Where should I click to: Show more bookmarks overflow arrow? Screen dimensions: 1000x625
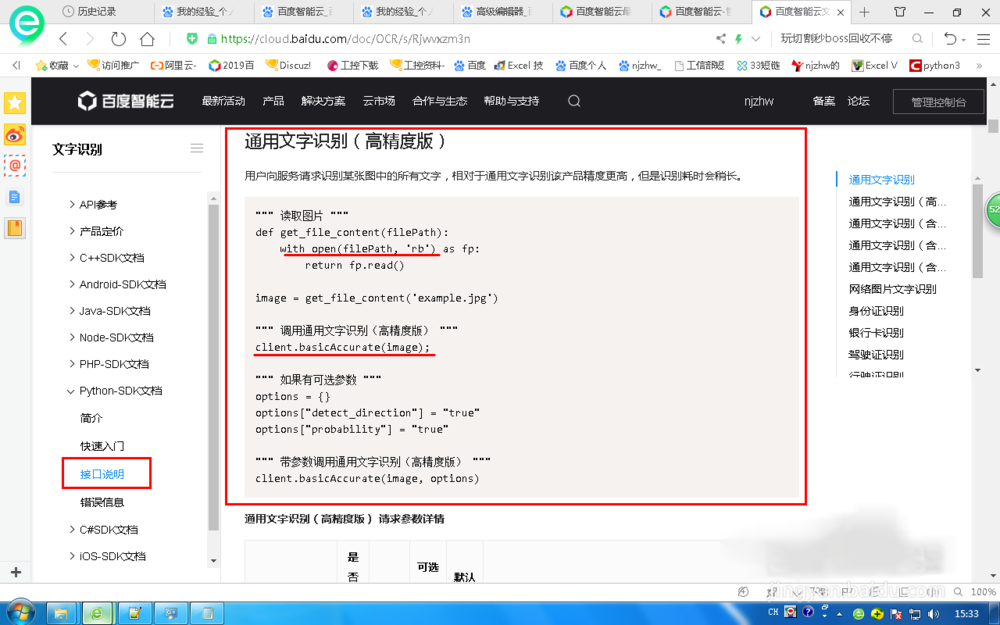[979, 66]
